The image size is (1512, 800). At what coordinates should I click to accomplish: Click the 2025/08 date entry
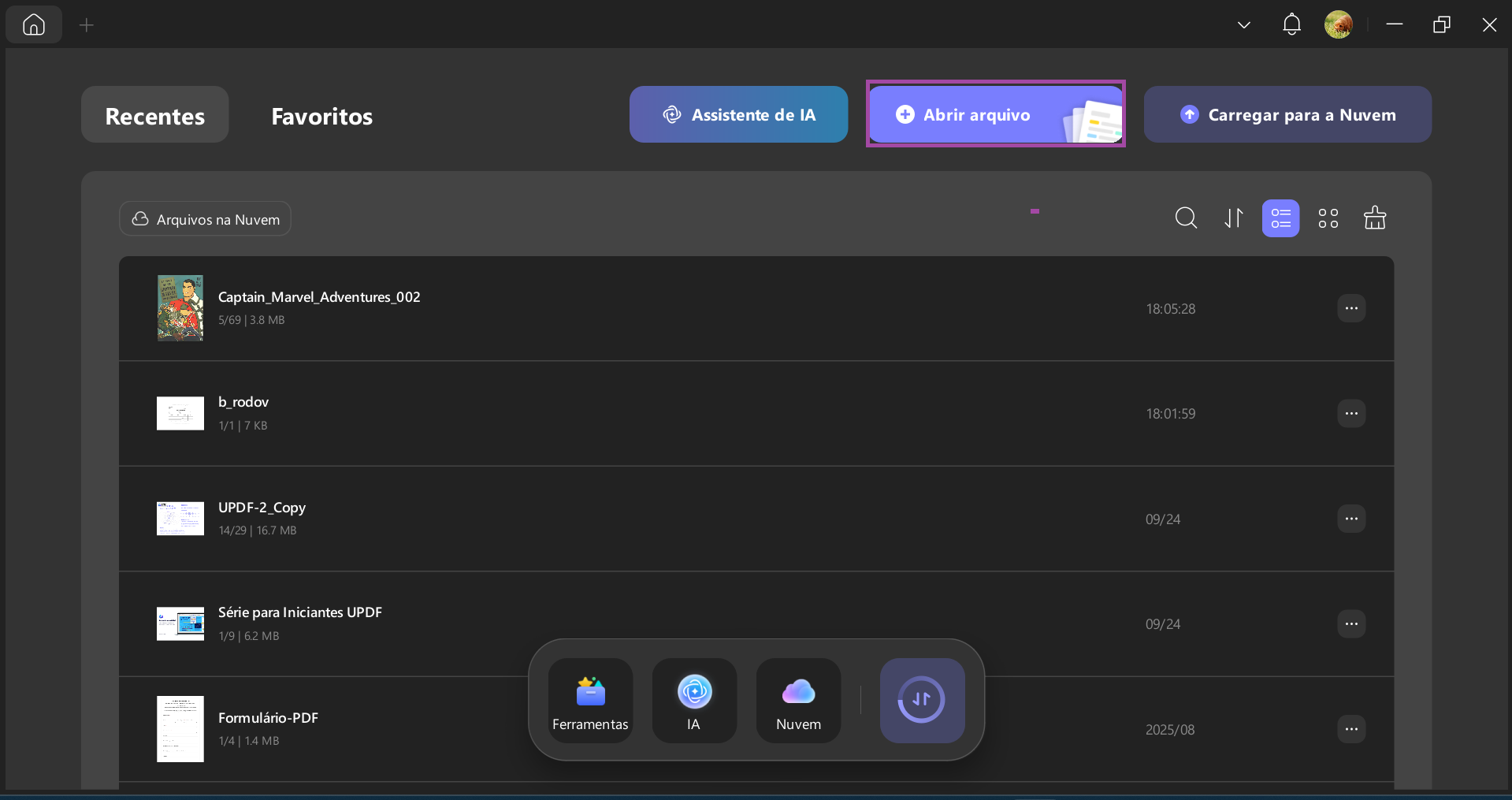coord(1170,730)
